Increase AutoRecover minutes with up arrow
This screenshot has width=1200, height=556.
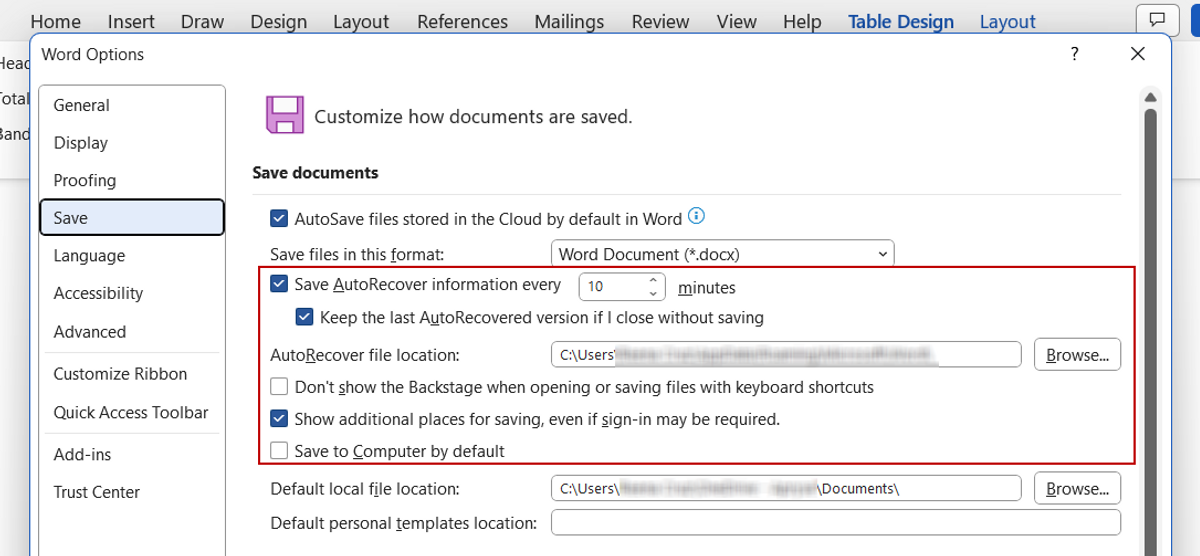(654, 280)
